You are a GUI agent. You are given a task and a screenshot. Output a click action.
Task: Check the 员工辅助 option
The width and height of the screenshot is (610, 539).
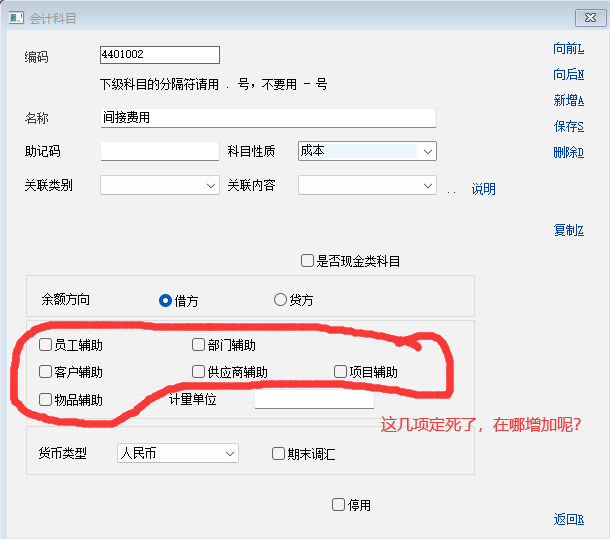[x=46, y=345]
